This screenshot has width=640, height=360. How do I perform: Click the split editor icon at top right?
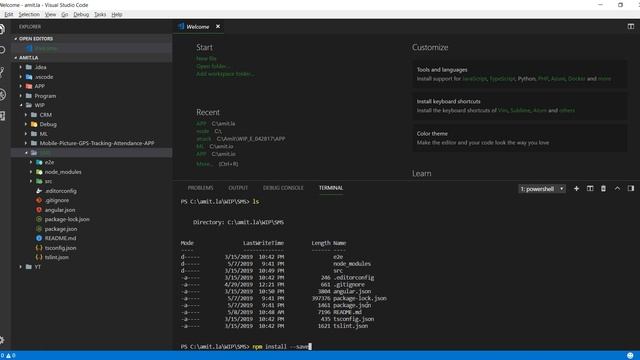[631, 27]
